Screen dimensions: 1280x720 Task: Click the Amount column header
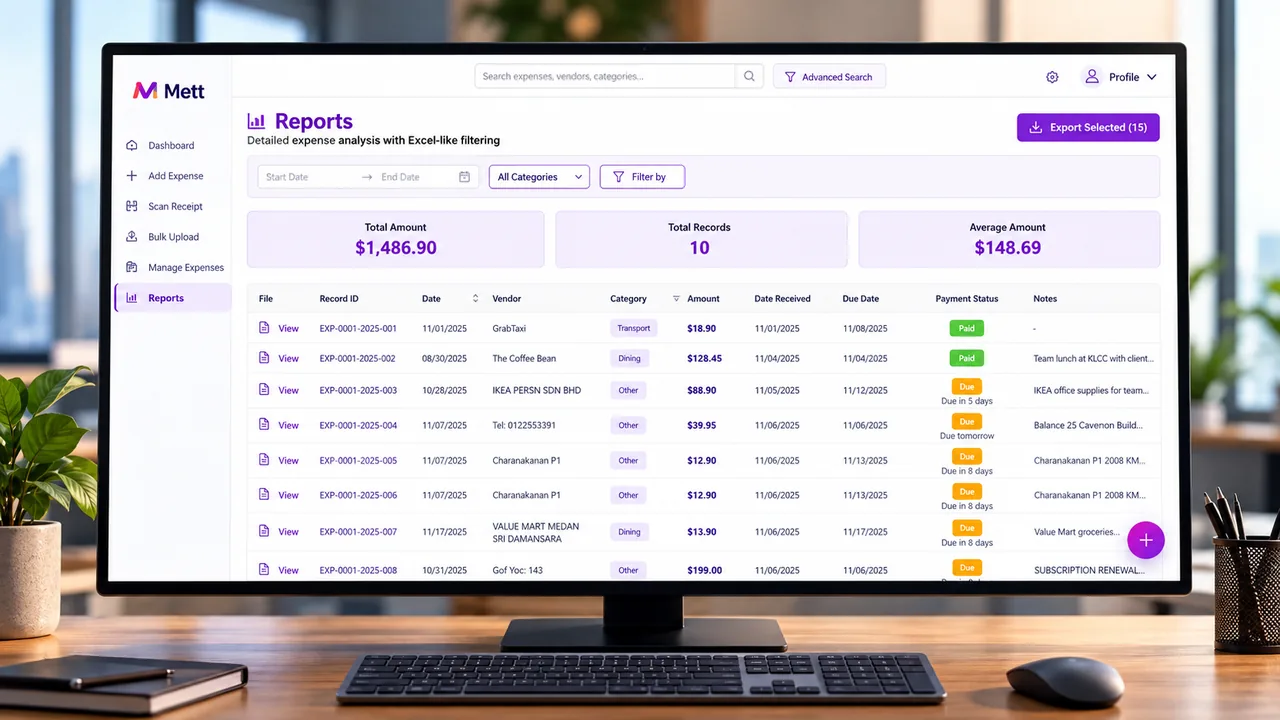[x=703, y=298]
